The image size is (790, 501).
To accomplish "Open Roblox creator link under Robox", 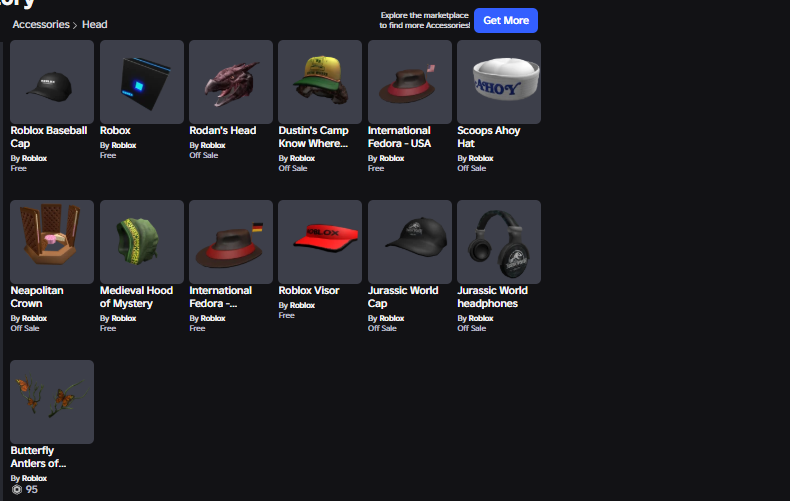I will click(124, 145).
